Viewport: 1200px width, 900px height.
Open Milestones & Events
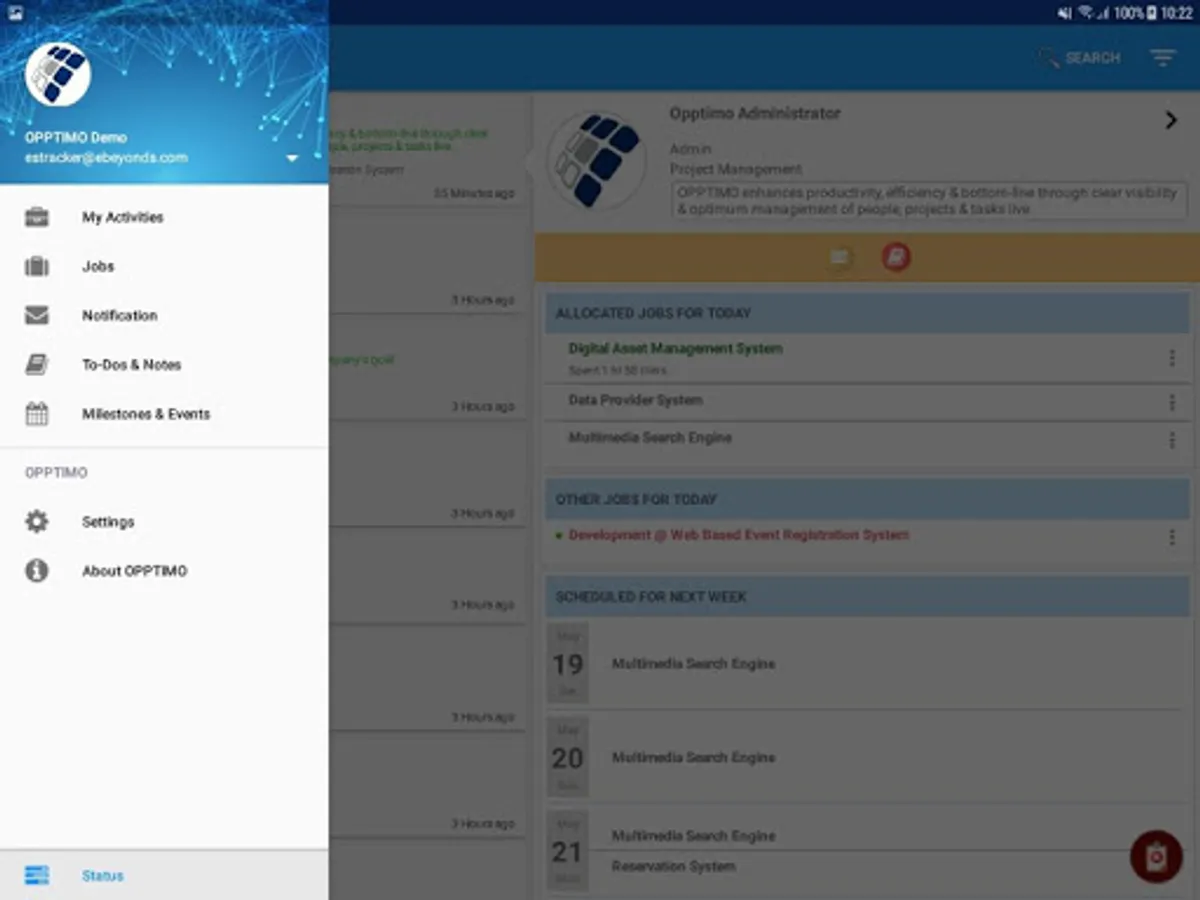click(164, 413)
